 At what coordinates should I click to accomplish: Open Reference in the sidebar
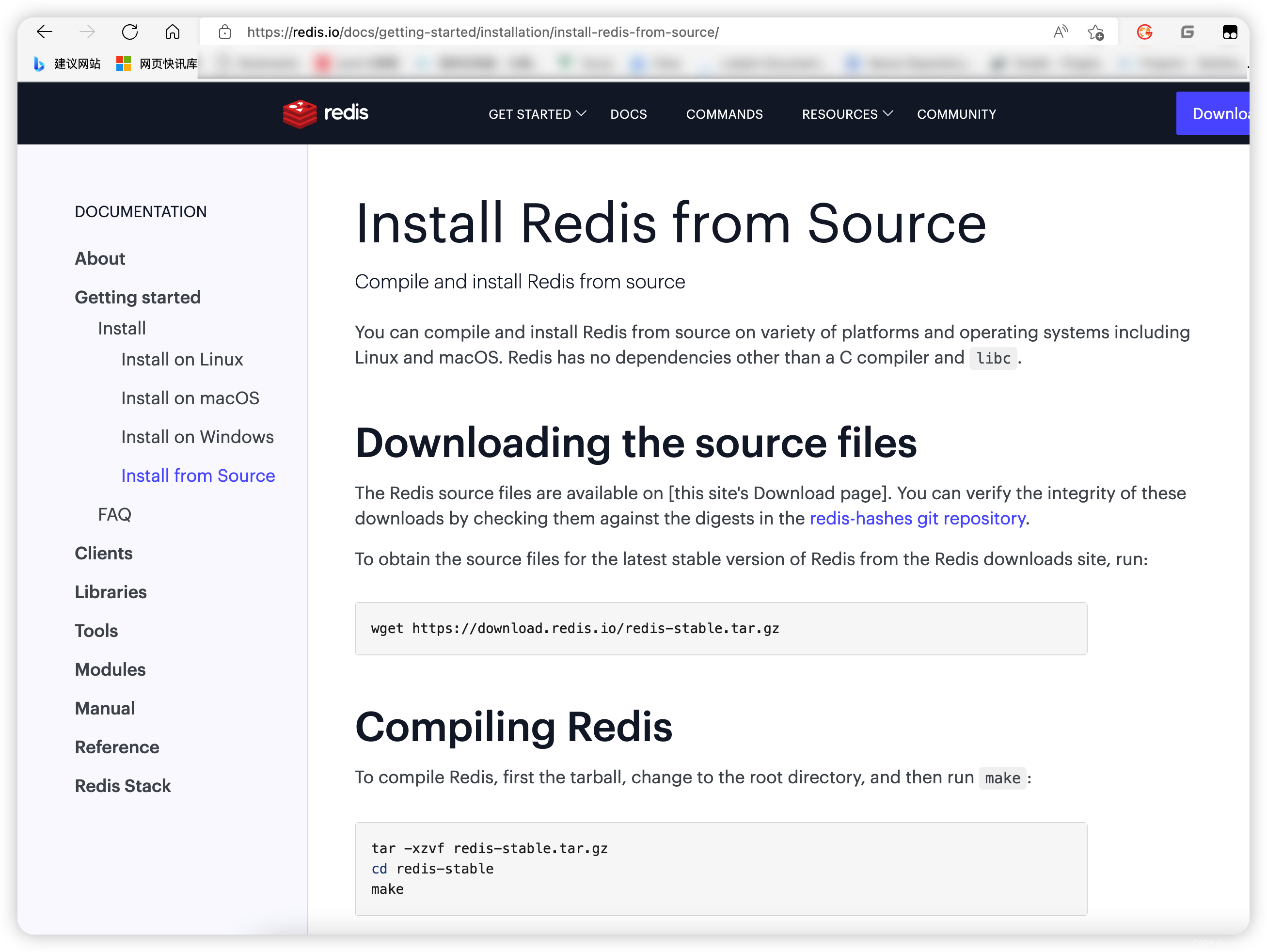tap(117, 747)
